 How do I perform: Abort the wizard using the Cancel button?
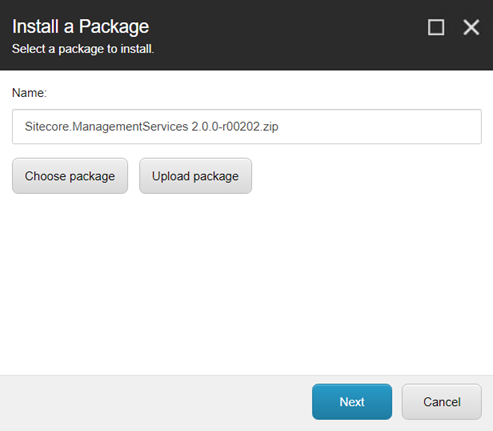(442, 402)
